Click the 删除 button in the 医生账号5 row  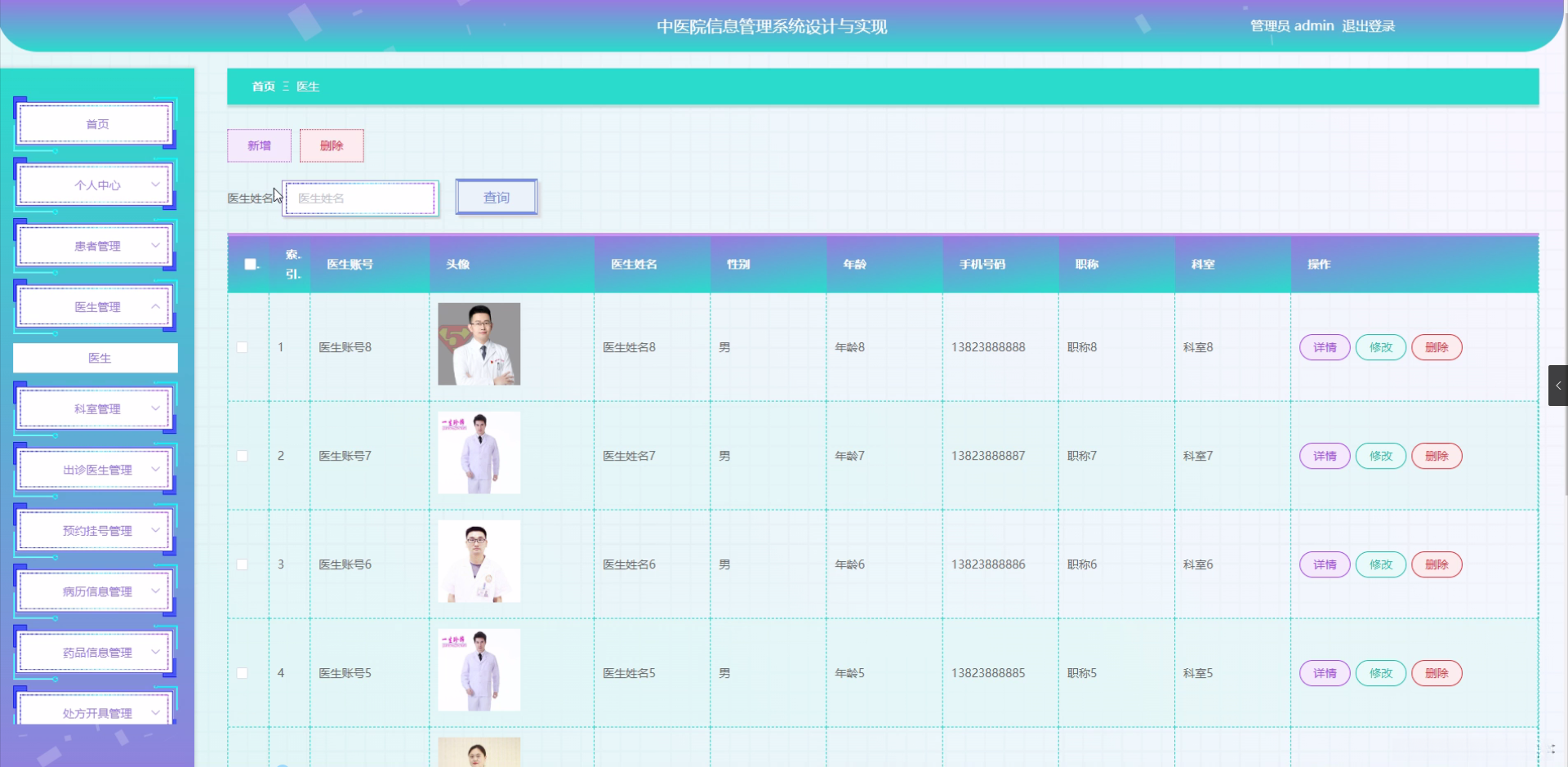point(1437,673)
